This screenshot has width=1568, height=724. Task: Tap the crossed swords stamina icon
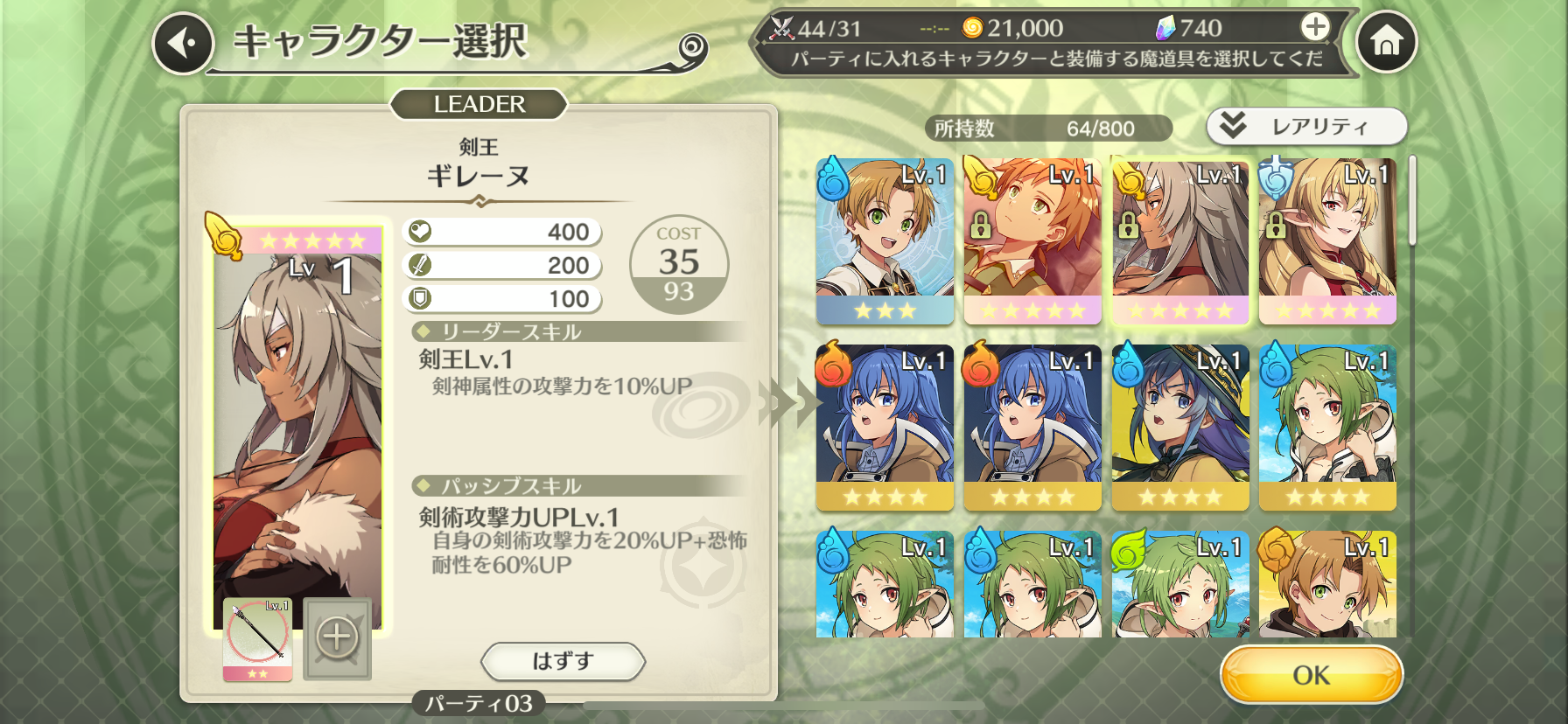pos(780,28)
